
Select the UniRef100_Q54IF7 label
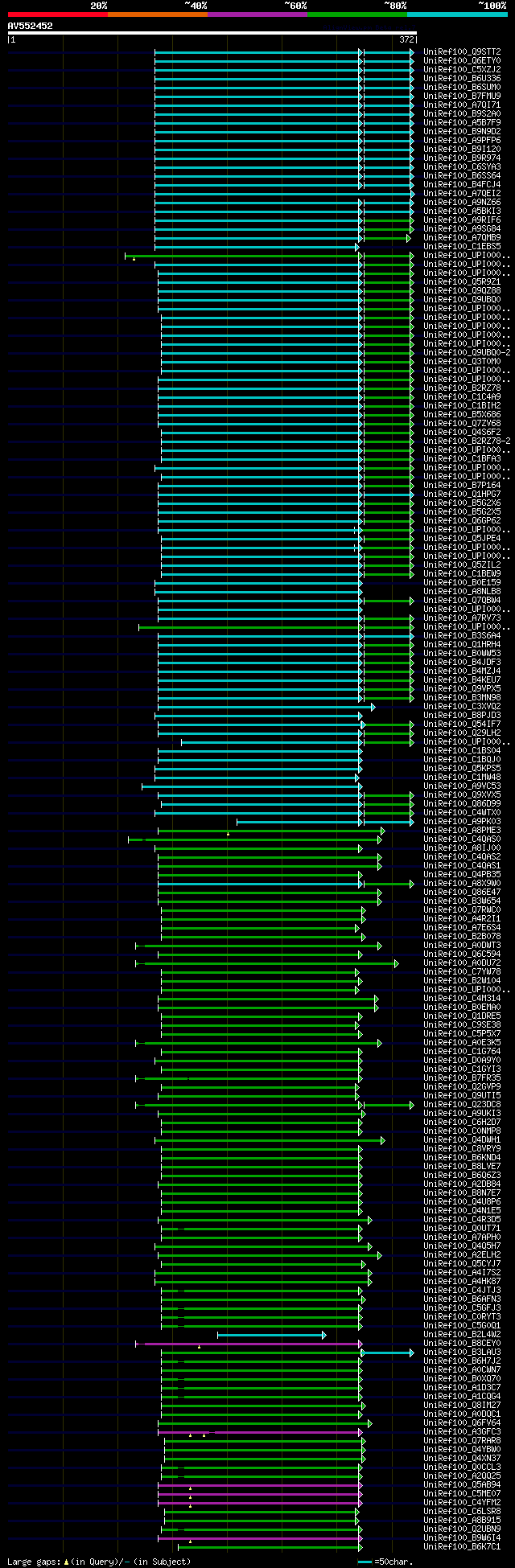[462, 724]
